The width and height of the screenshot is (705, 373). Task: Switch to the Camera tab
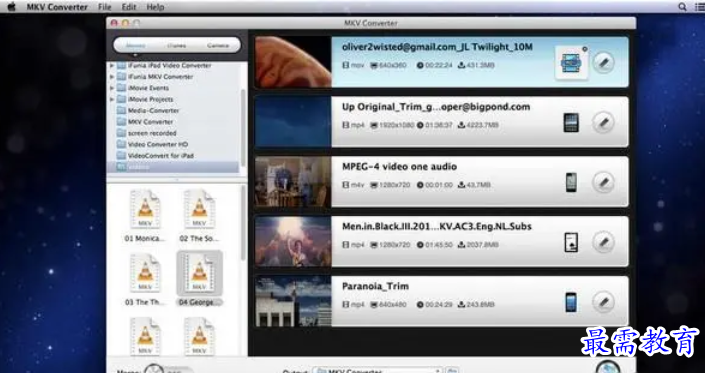218,45
